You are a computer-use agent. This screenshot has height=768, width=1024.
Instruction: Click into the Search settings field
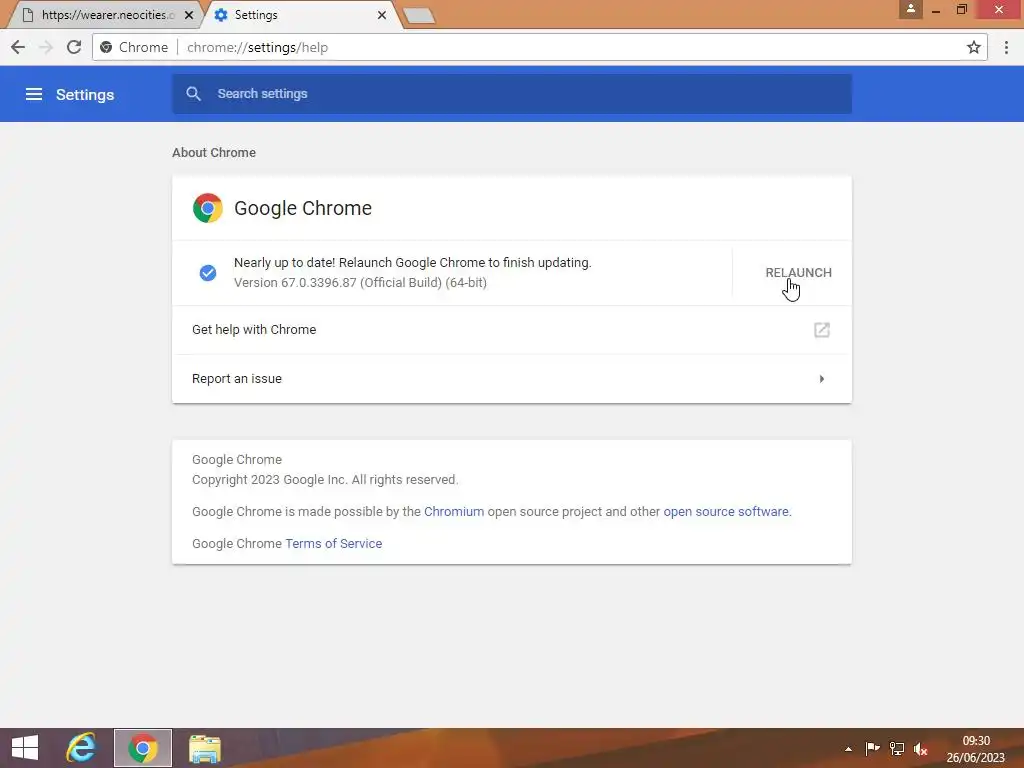point(512,93)
